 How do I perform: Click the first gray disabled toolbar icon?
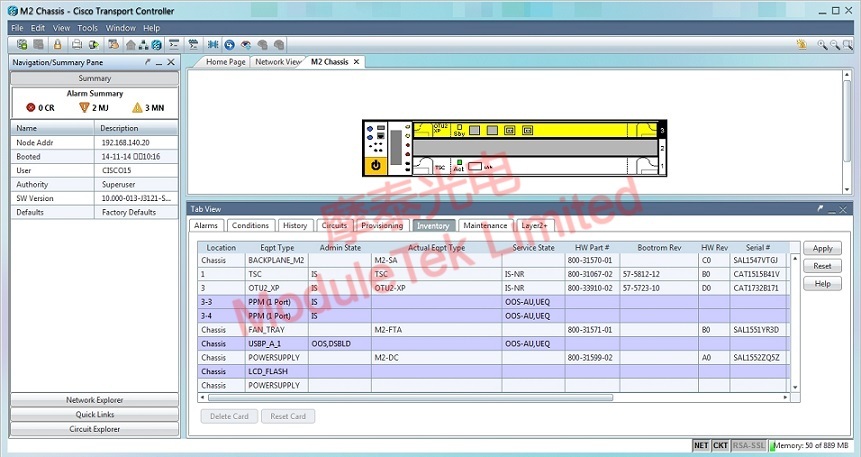262,44
